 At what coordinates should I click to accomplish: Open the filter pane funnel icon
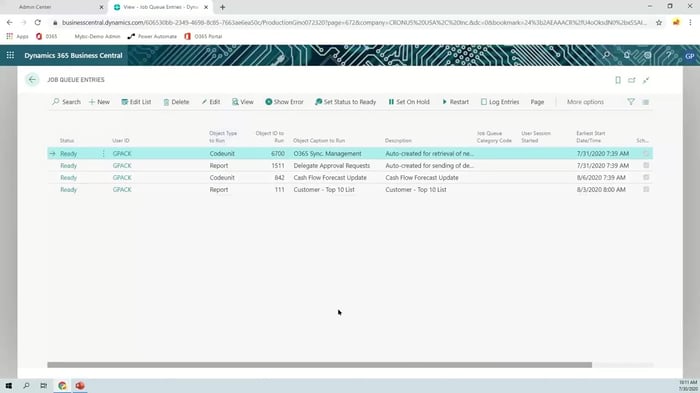click(631, 102)
